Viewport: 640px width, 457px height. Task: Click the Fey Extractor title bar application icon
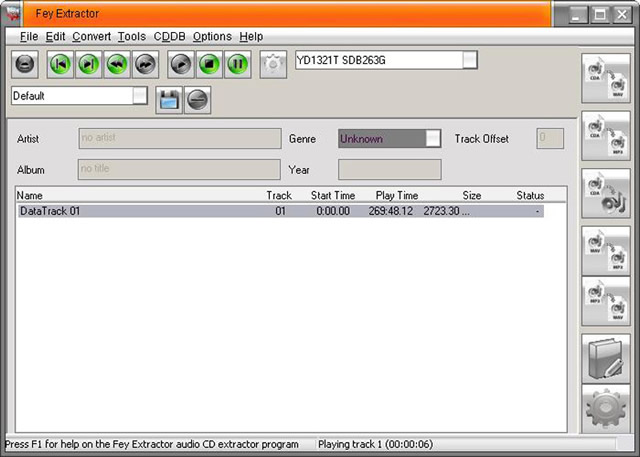point(13,13)
